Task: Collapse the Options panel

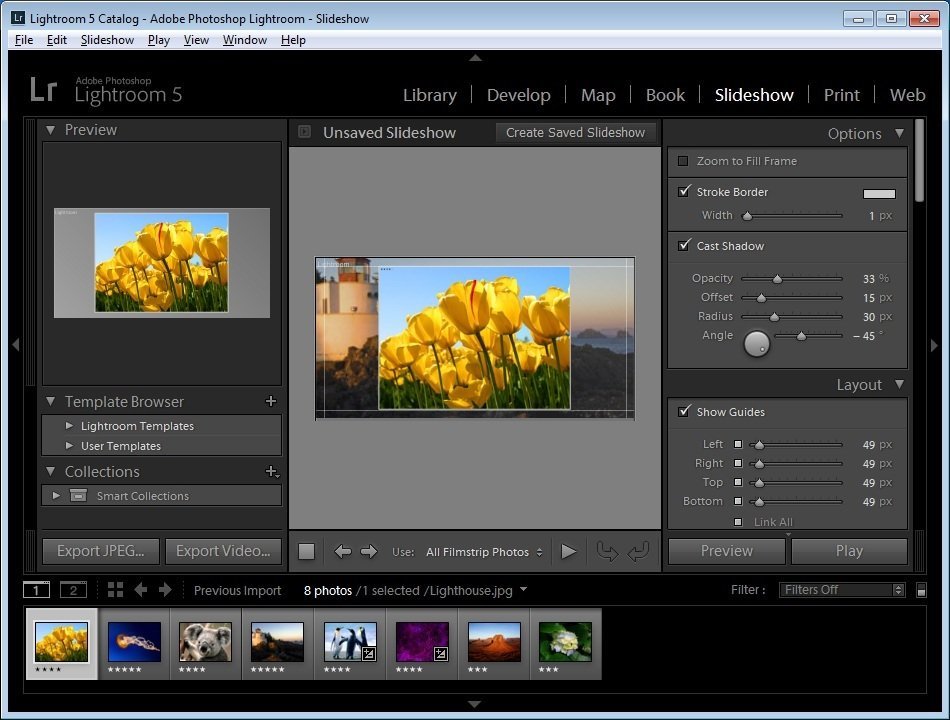Action: click(x=899, y=133)
